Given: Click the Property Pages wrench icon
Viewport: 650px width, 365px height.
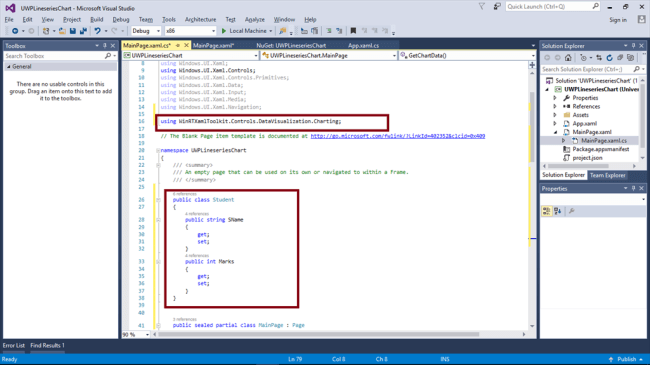Looking at the screenshot, I should 572,211.
